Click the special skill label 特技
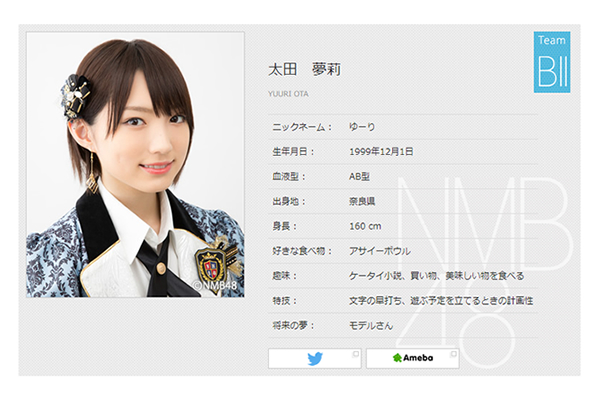 285,301
